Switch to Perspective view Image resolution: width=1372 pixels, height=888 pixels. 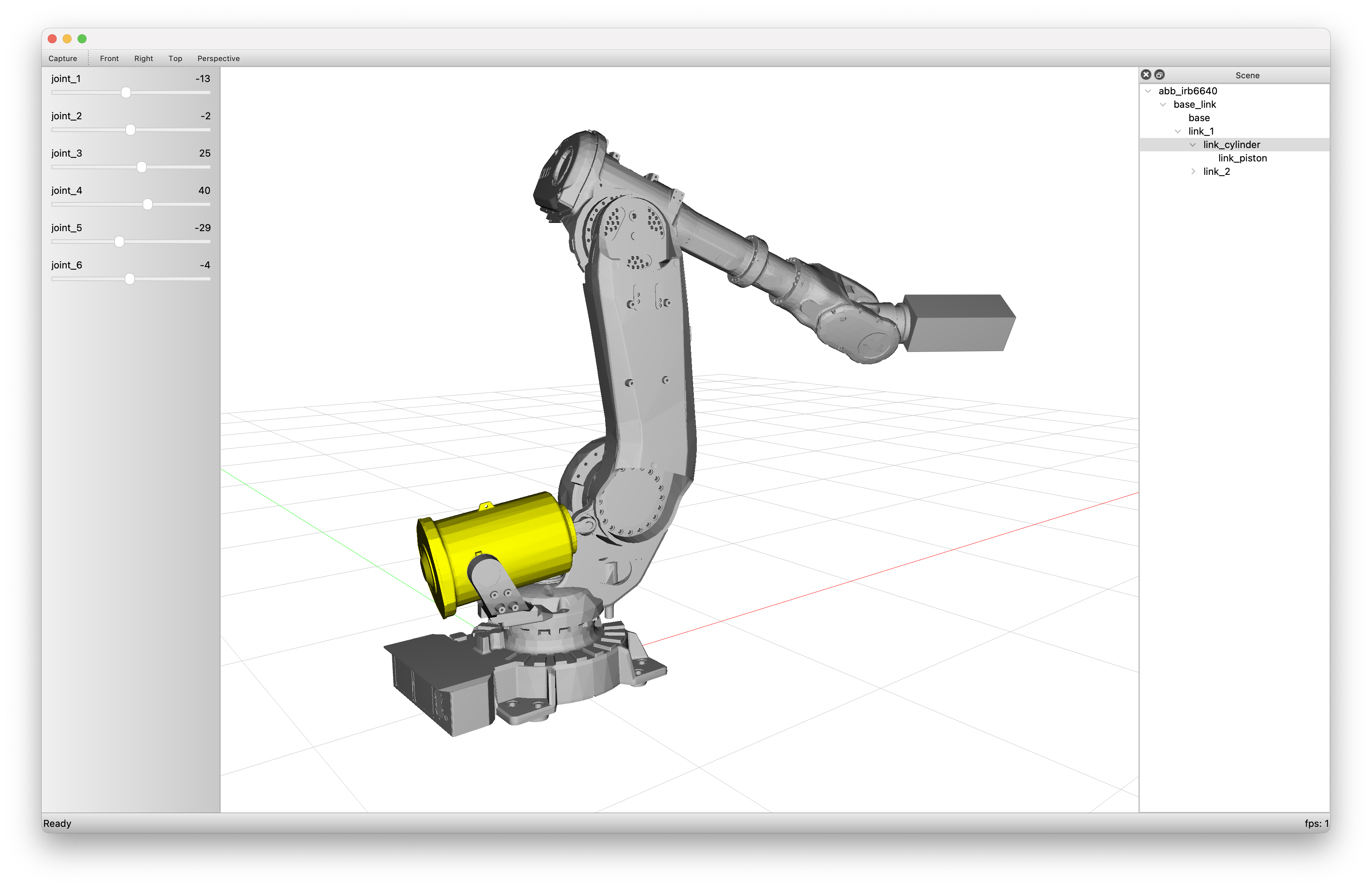218,58
